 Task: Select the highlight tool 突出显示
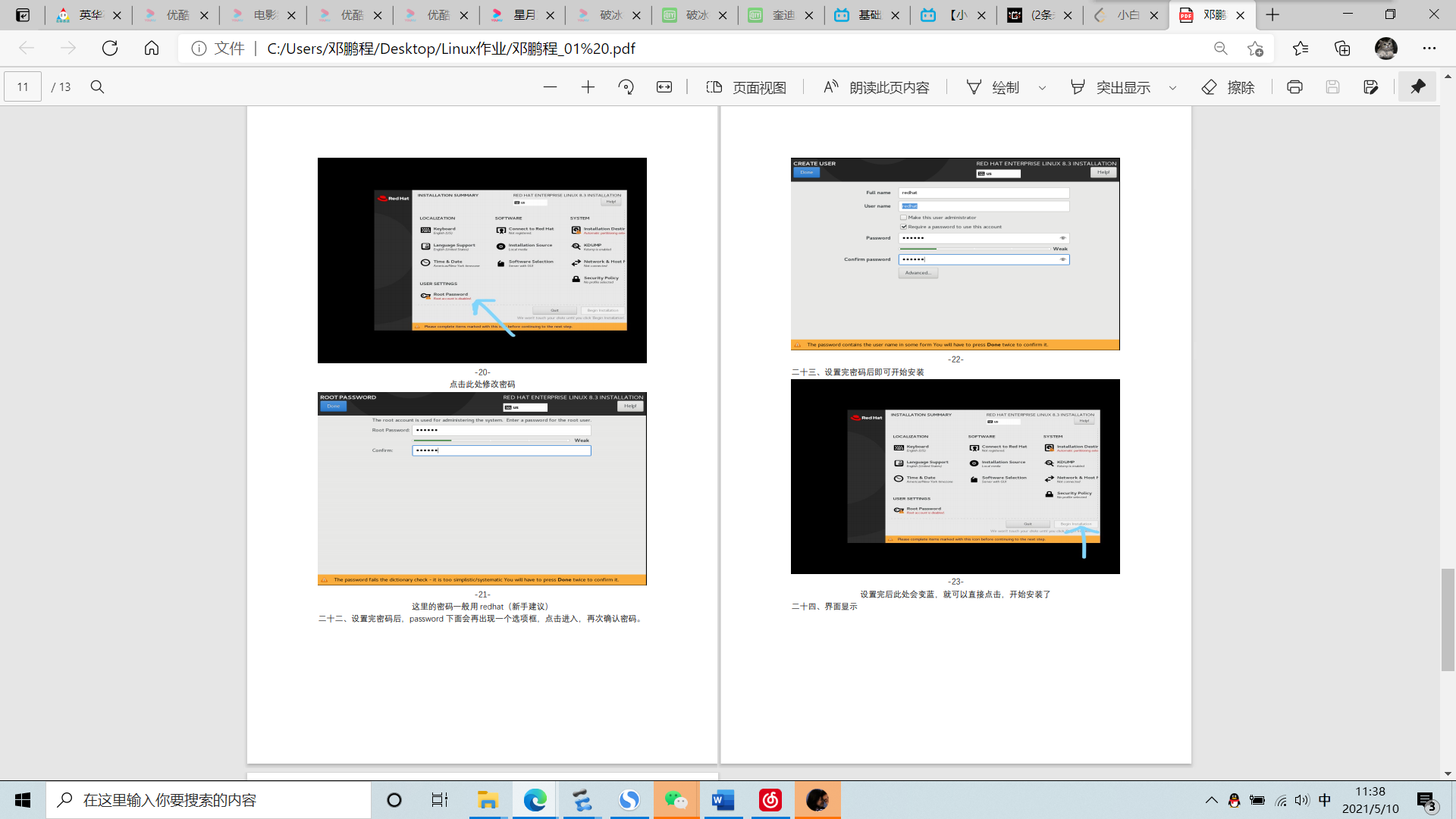[x=1110, y=87]
